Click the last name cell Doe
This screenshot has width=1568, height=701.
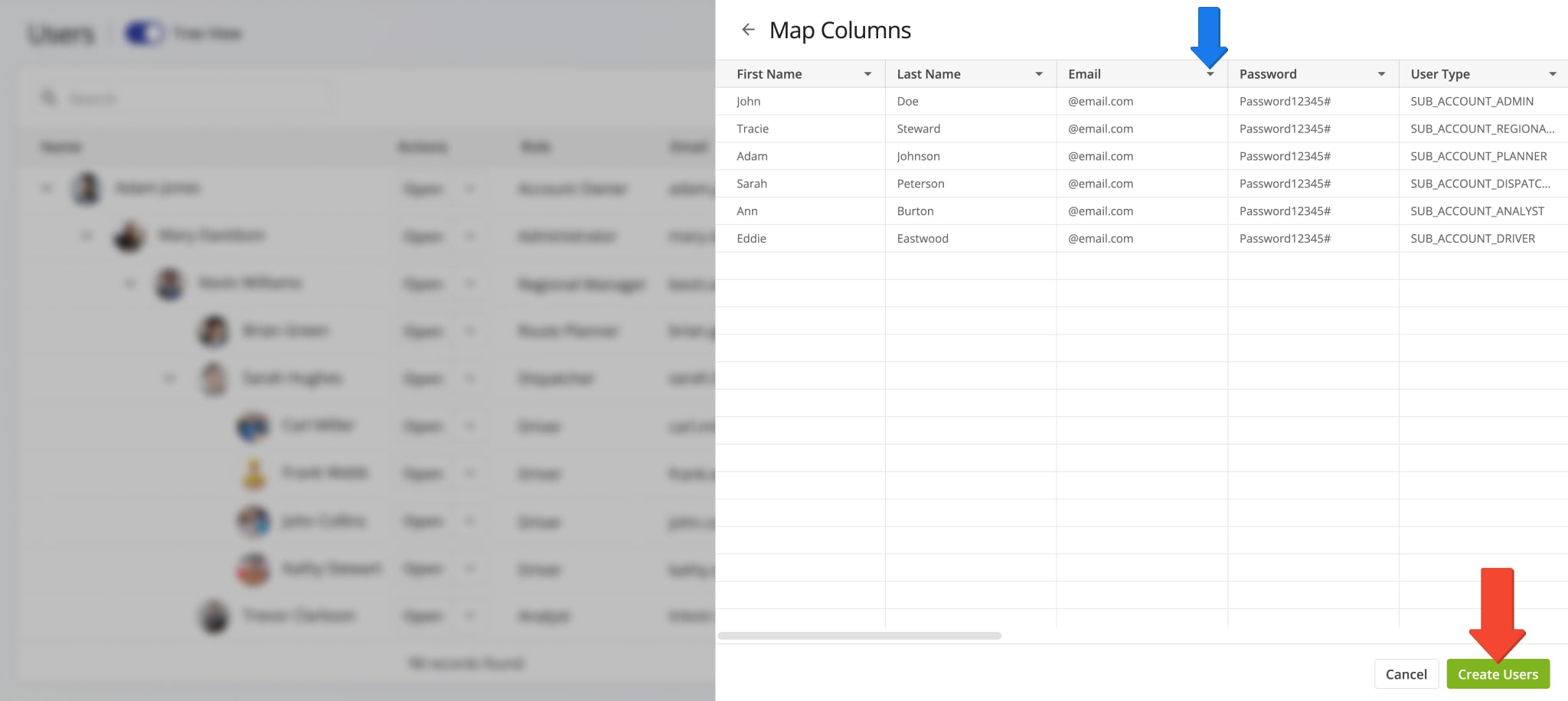(971, 101)
